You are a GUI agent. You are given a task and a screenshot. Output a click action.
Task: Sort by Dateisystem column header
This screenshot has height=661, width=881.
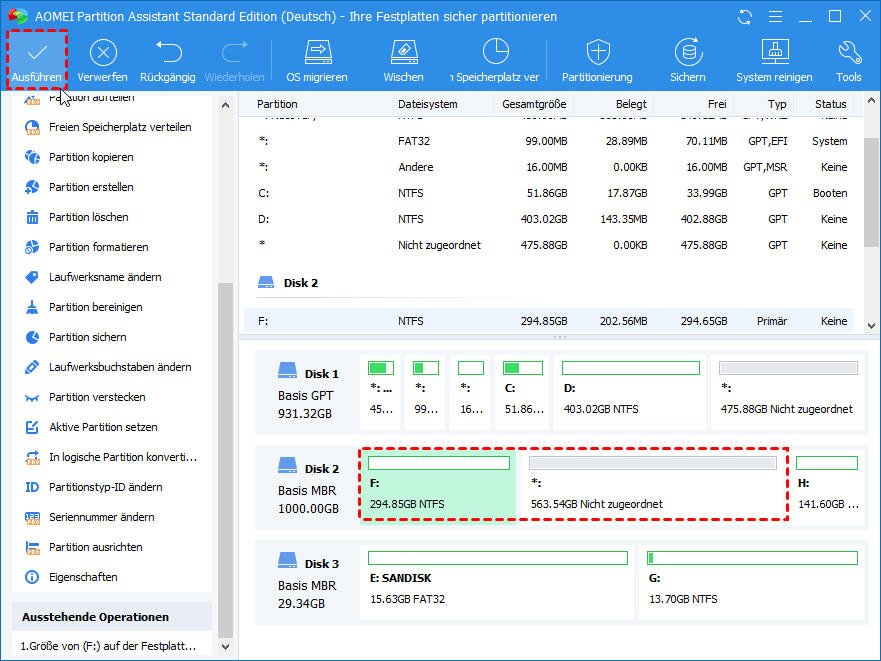point(428,104)
